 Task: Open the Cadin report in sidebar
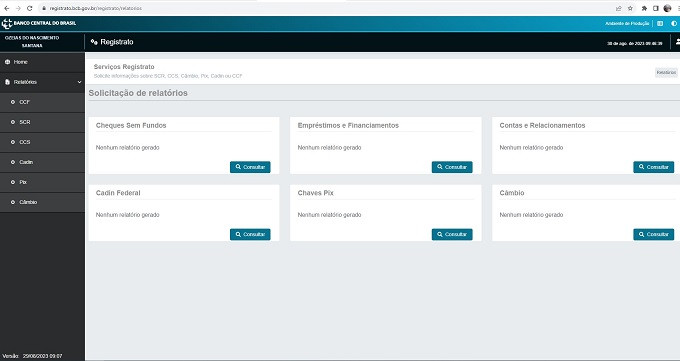pos(42,162)
